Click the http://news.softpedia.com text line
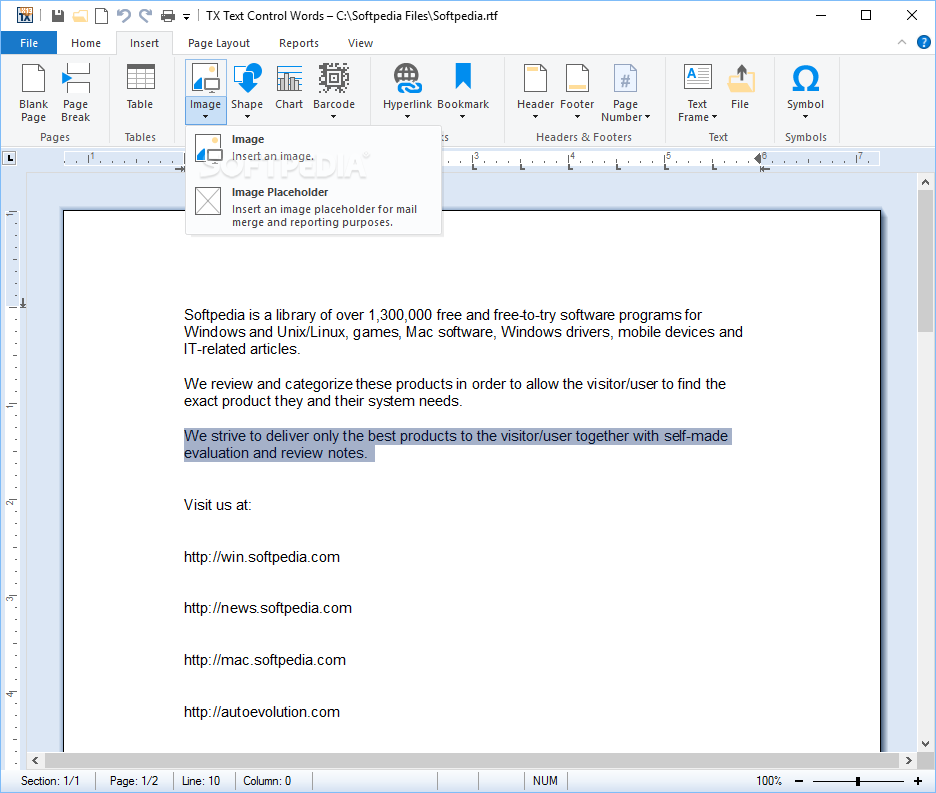This screenshot has height=793, width=936. 268,608
